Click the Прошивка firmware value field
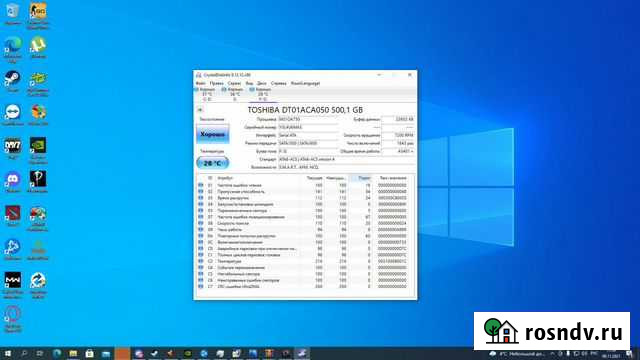This screenshot has width=640, height=360. tap(308, 119)
